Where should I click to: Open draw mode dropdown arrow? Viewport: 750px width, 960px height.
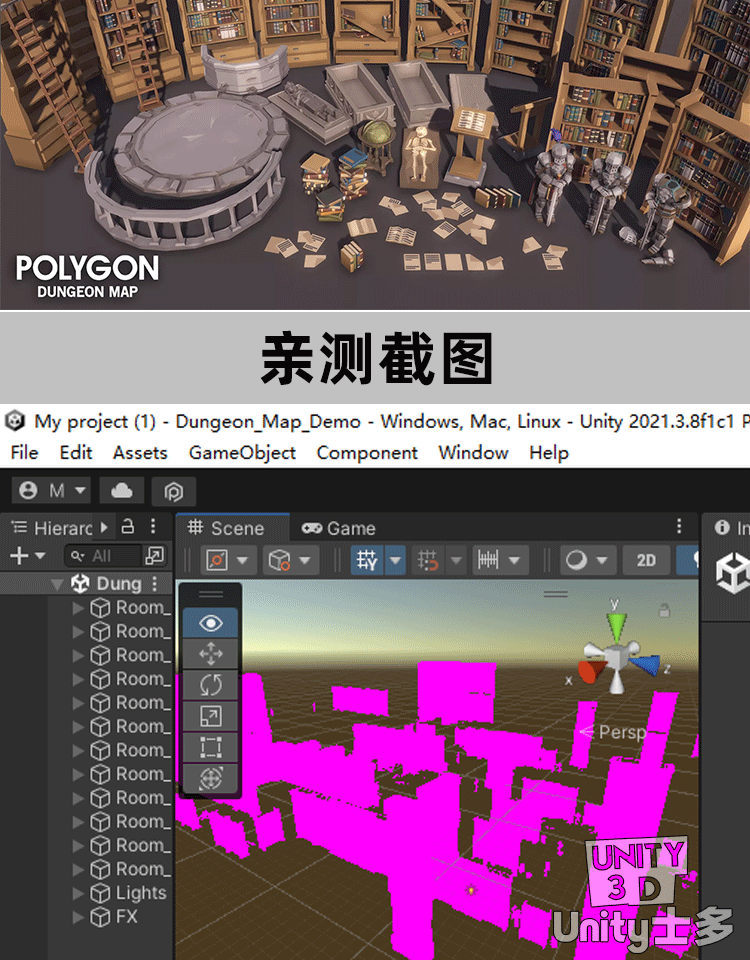(602, 560)
